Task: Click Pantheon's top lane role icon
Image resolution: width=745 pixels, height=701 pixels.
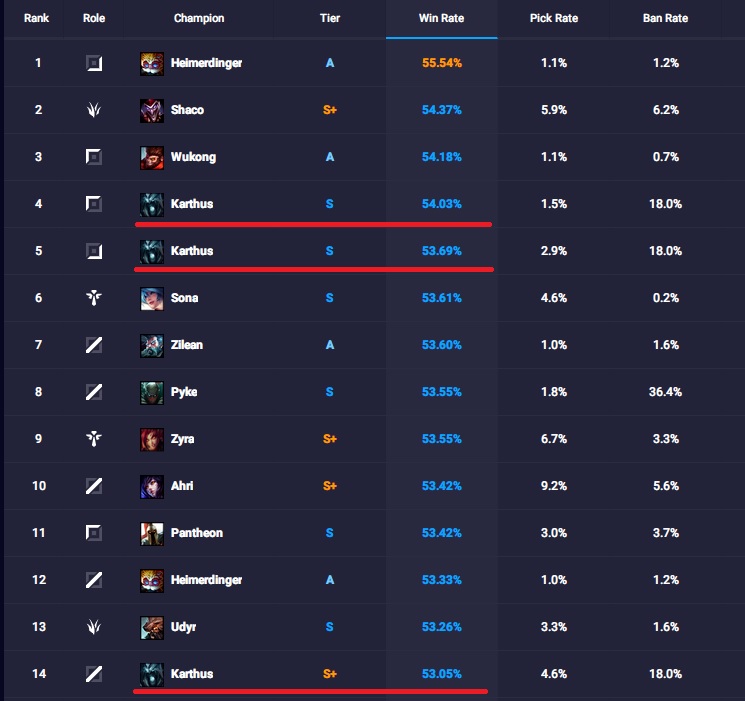Action: coord(94,533)
